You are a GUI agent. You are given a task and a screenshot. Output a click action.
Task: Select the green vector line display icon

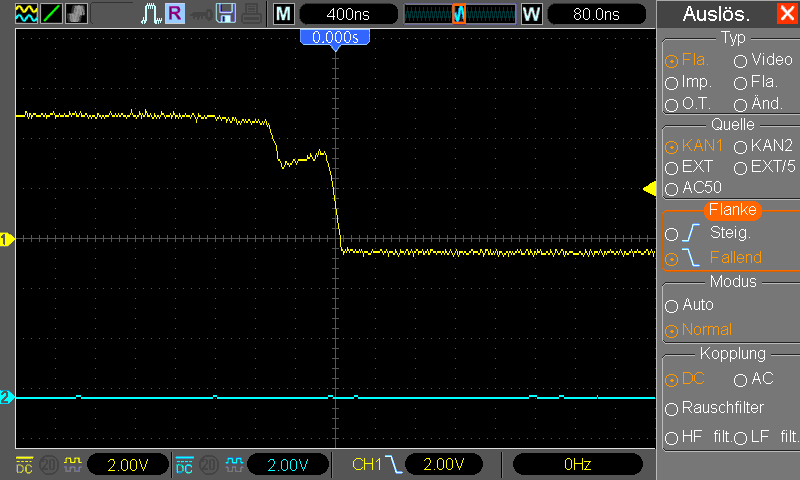pos(51,13)
